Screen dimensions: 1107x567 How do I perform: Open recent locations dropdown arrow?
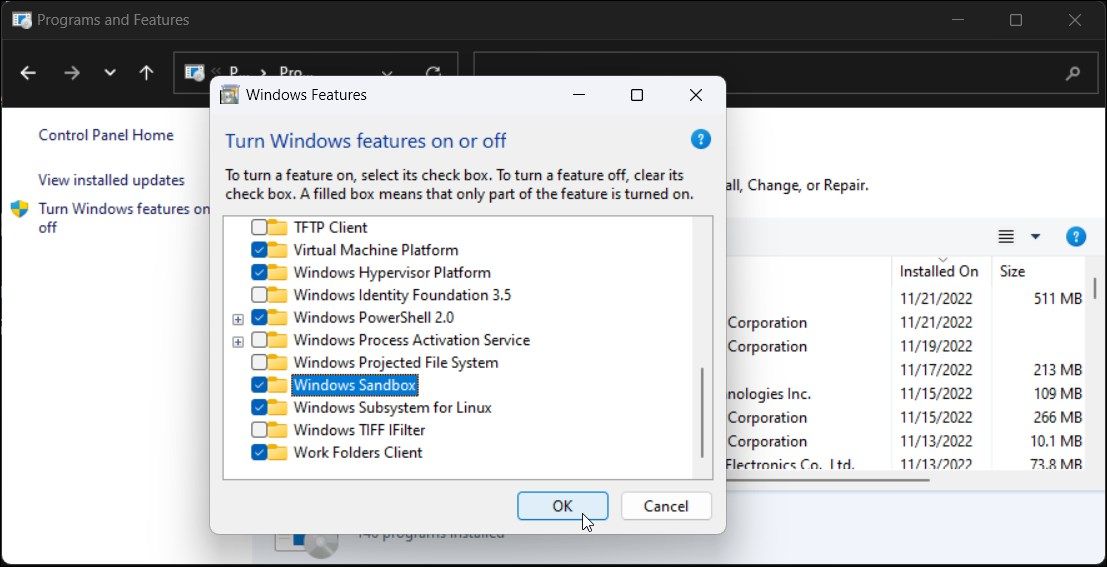pyautogui.click(x=110, y=73)
